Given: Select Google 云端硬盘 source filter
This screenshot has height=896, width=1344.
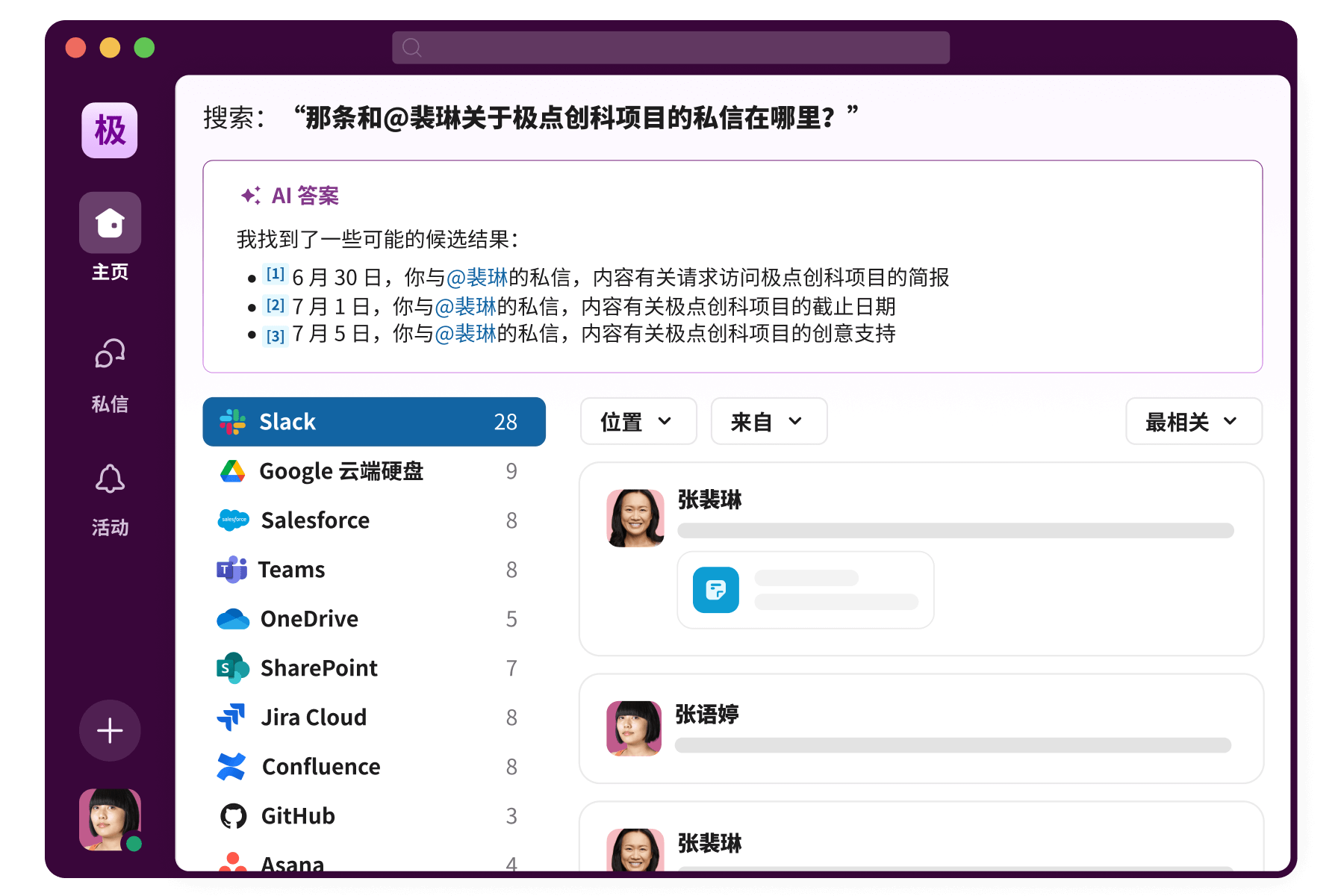Looking at the screenshot, I should (x=374, y=471).
